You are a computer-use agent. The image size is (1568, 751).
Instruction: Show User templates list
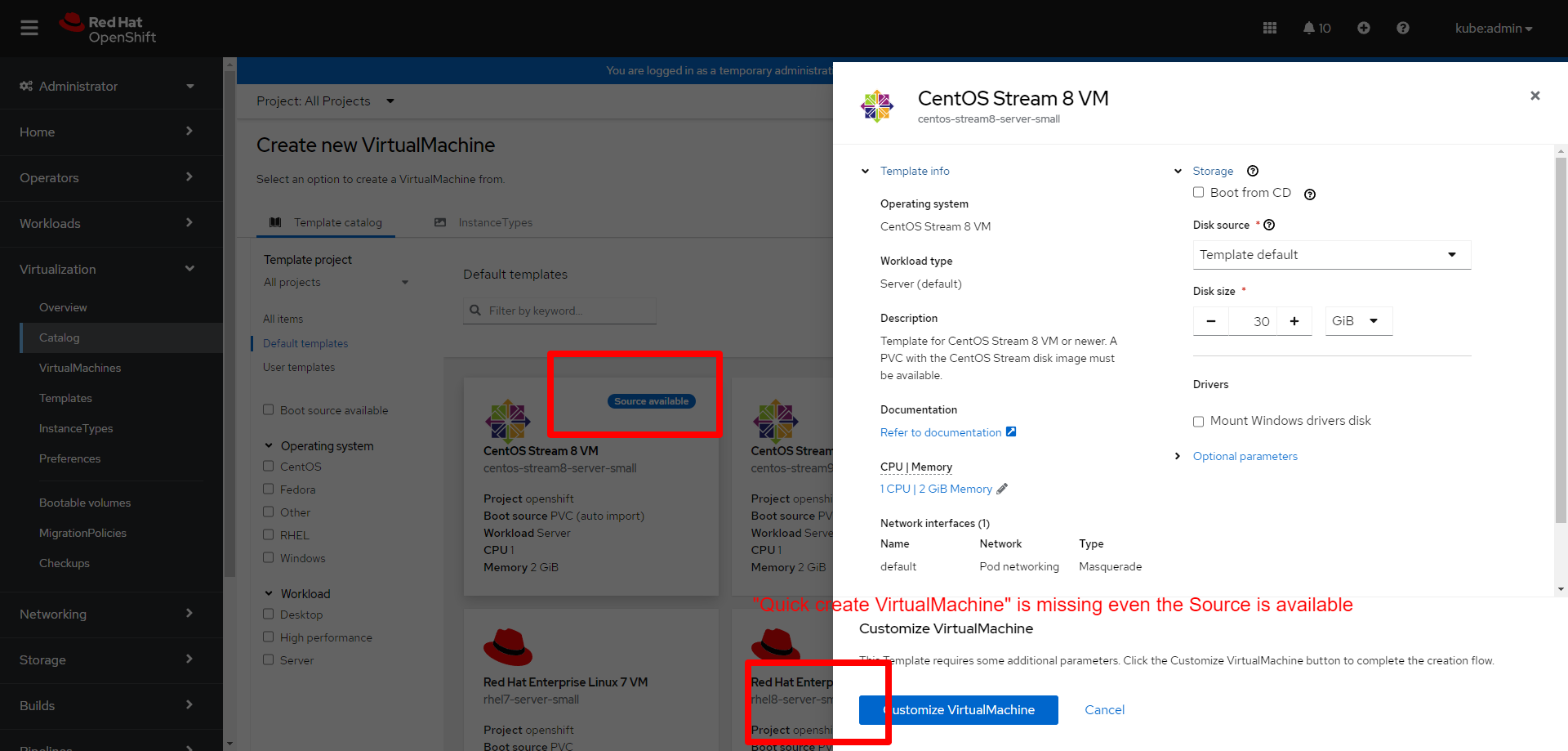(x=299, y=368)
